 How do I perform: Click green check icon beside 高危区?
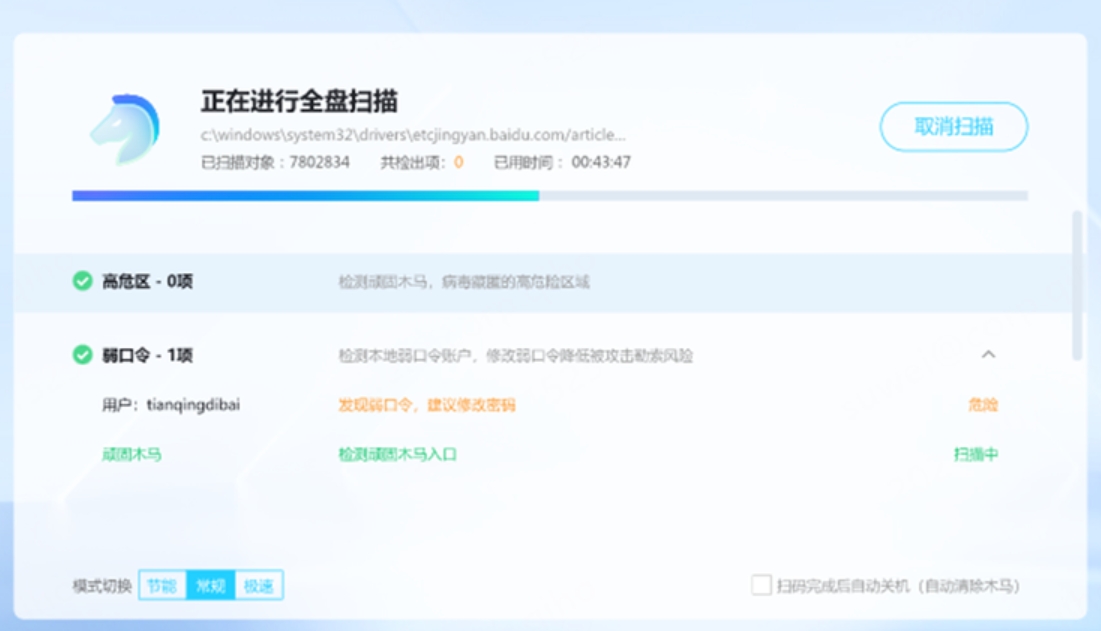[83, 282]
